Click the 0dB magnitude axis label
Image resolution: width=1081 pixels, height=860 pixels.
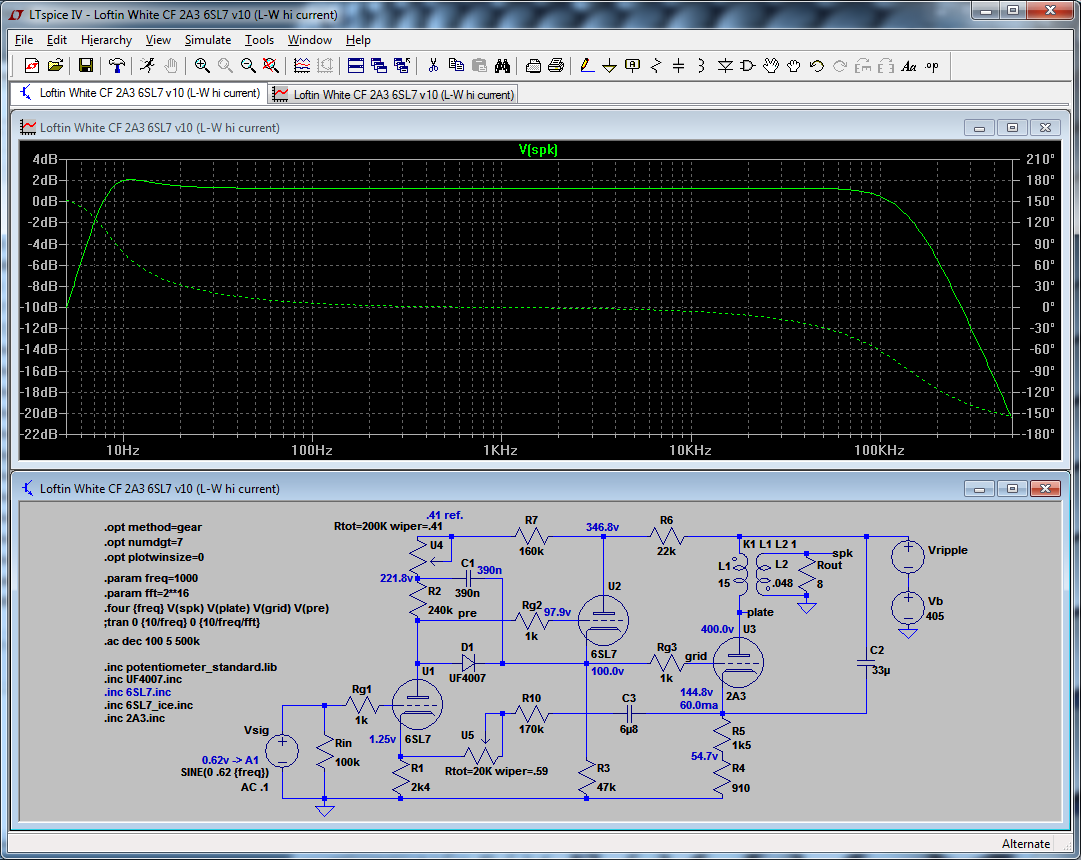coord(46,201)
